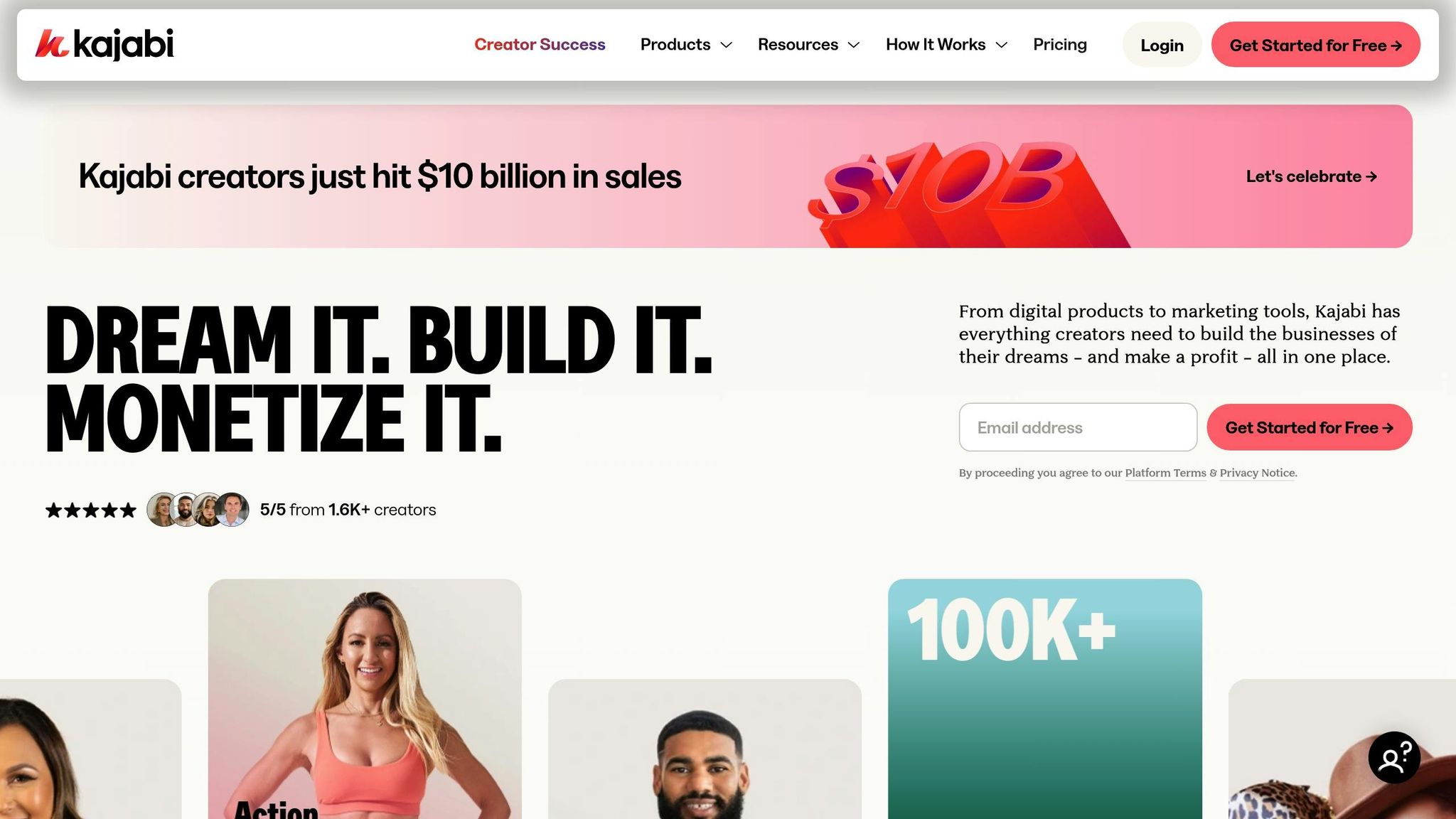Open the Platform Terms link
Screen dimensions: 1456x819
tap(1165, 473)
